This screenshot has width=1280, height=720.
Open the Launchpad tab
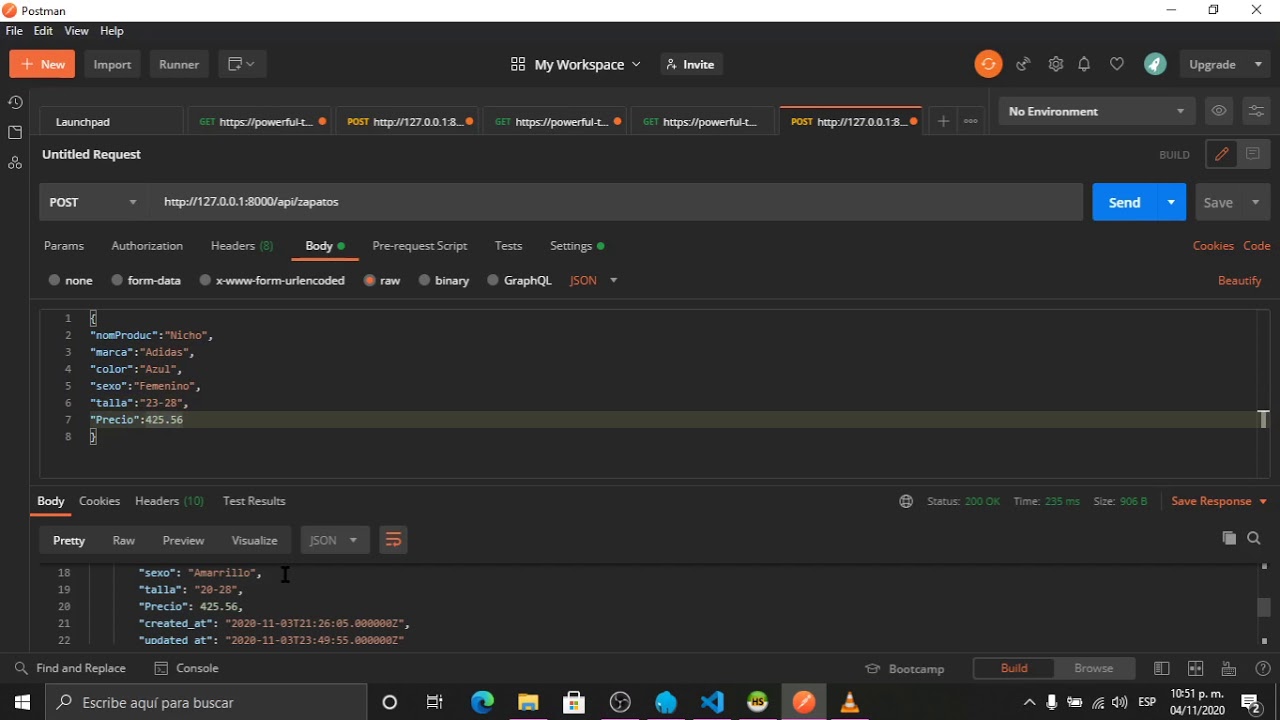[111, 121]
